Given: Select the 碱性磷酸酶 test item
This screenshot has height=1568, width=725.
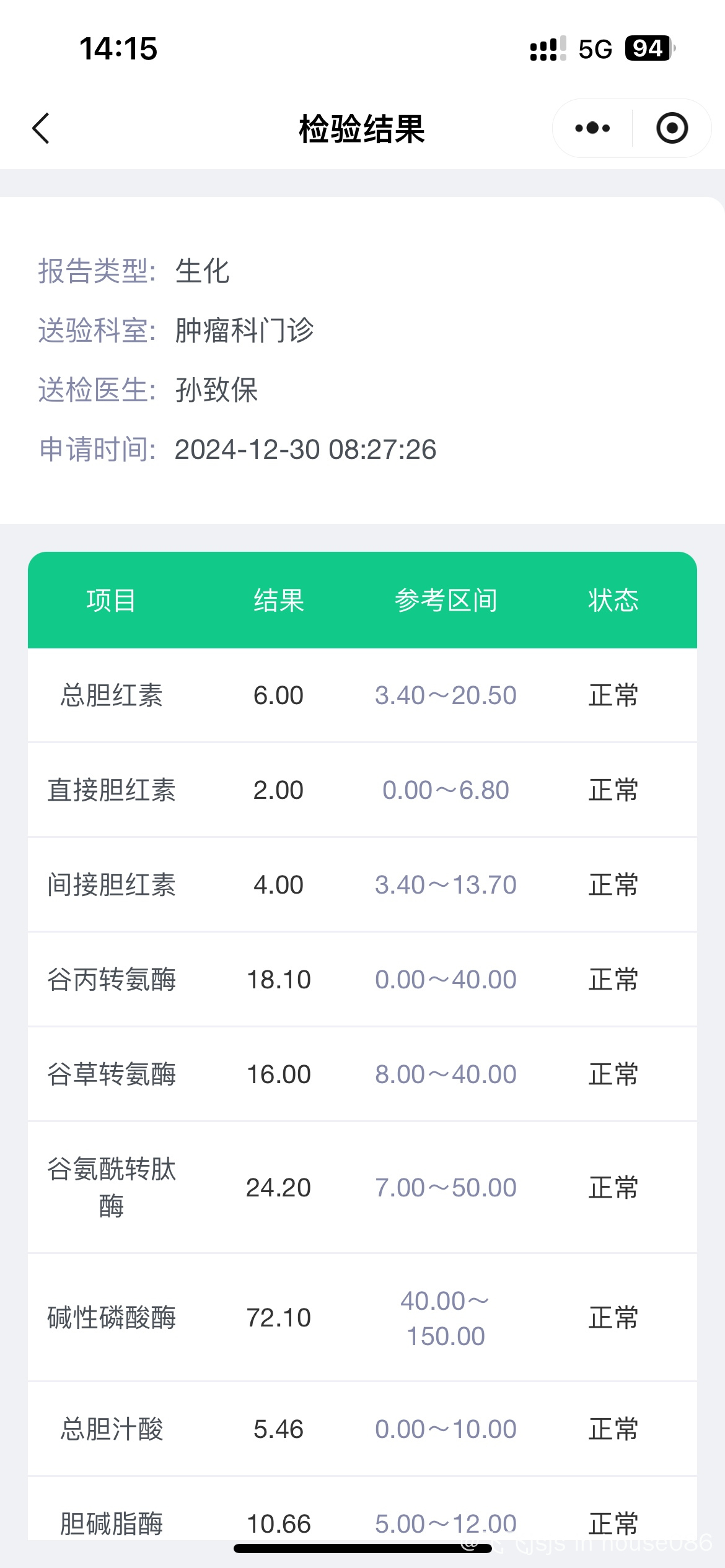Looking at the screenshot, I should [x=112, y=1318].
